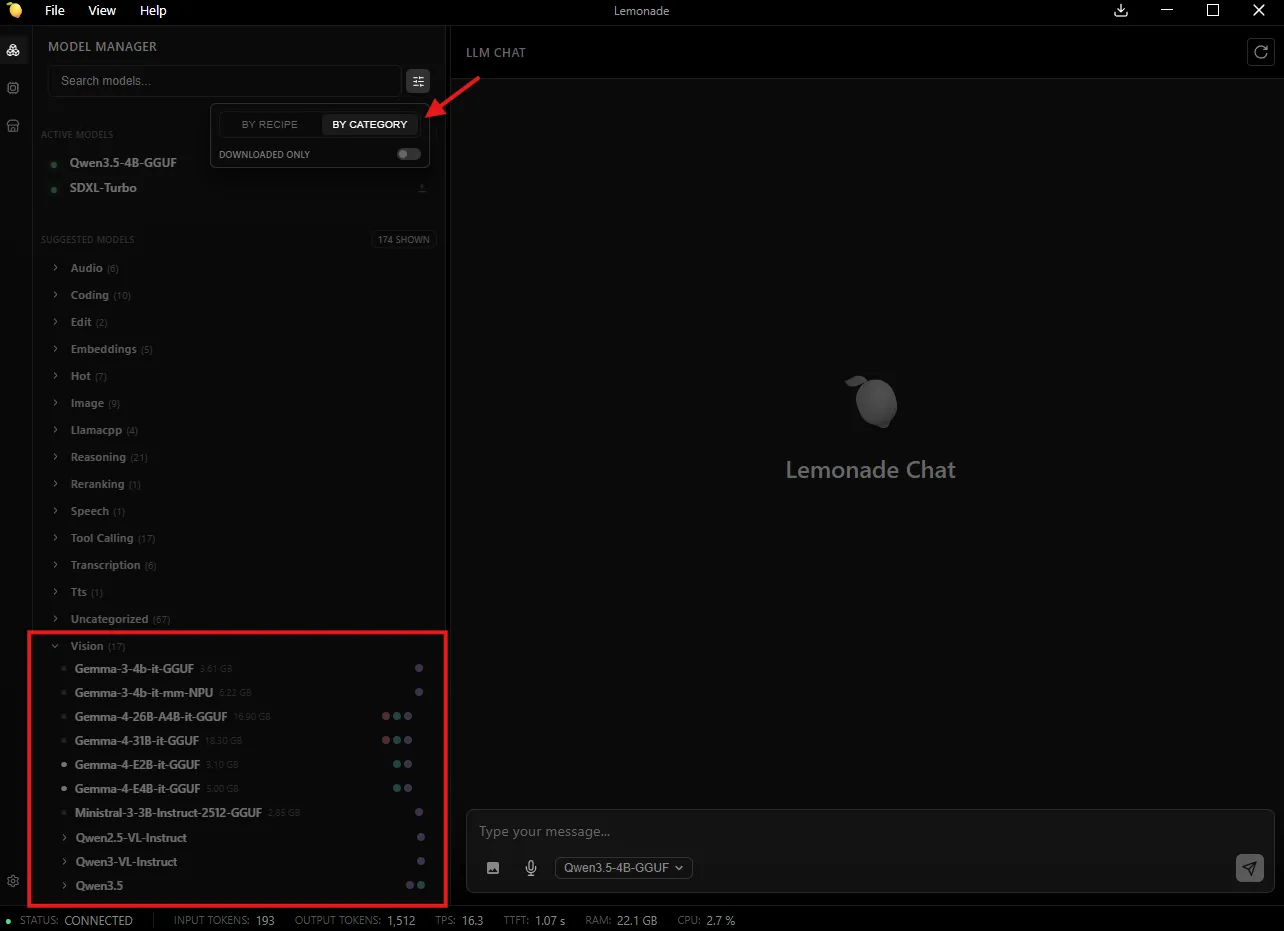Click the refresh icon in LLM Chat header
The image size is (1284, 931).
1260,52
